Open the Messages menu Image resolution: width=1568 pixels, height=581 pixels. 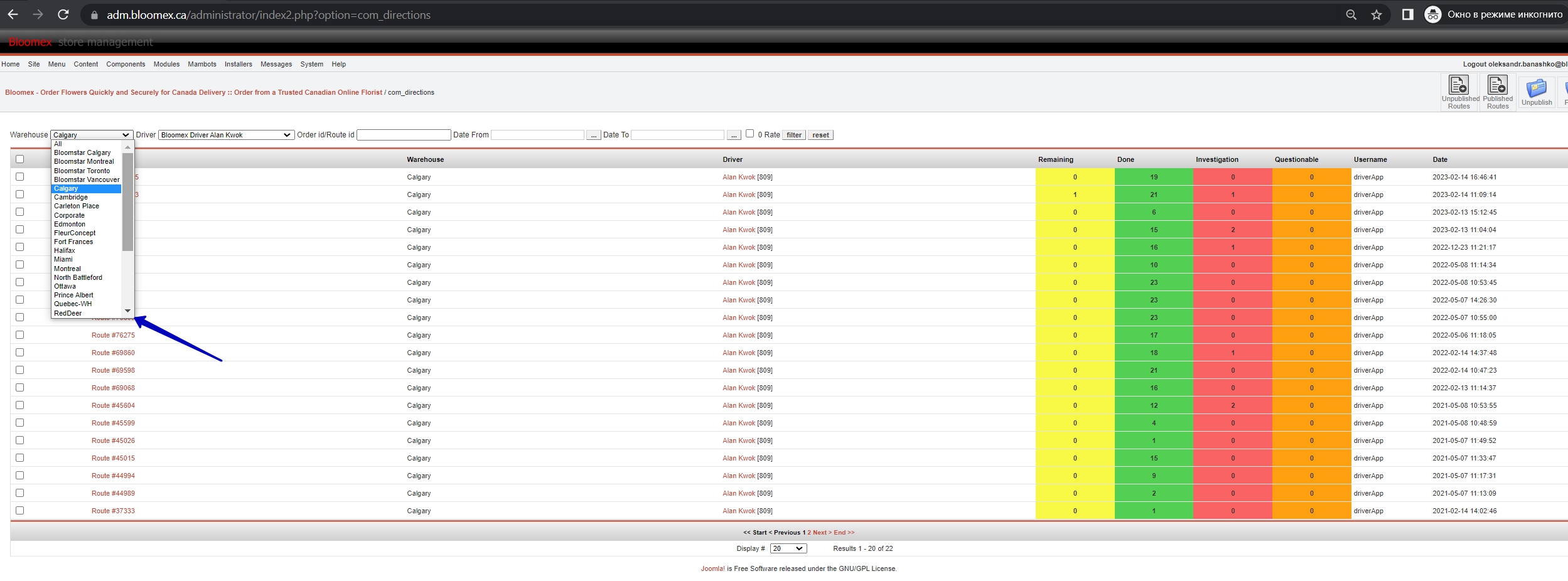point(276,64)
